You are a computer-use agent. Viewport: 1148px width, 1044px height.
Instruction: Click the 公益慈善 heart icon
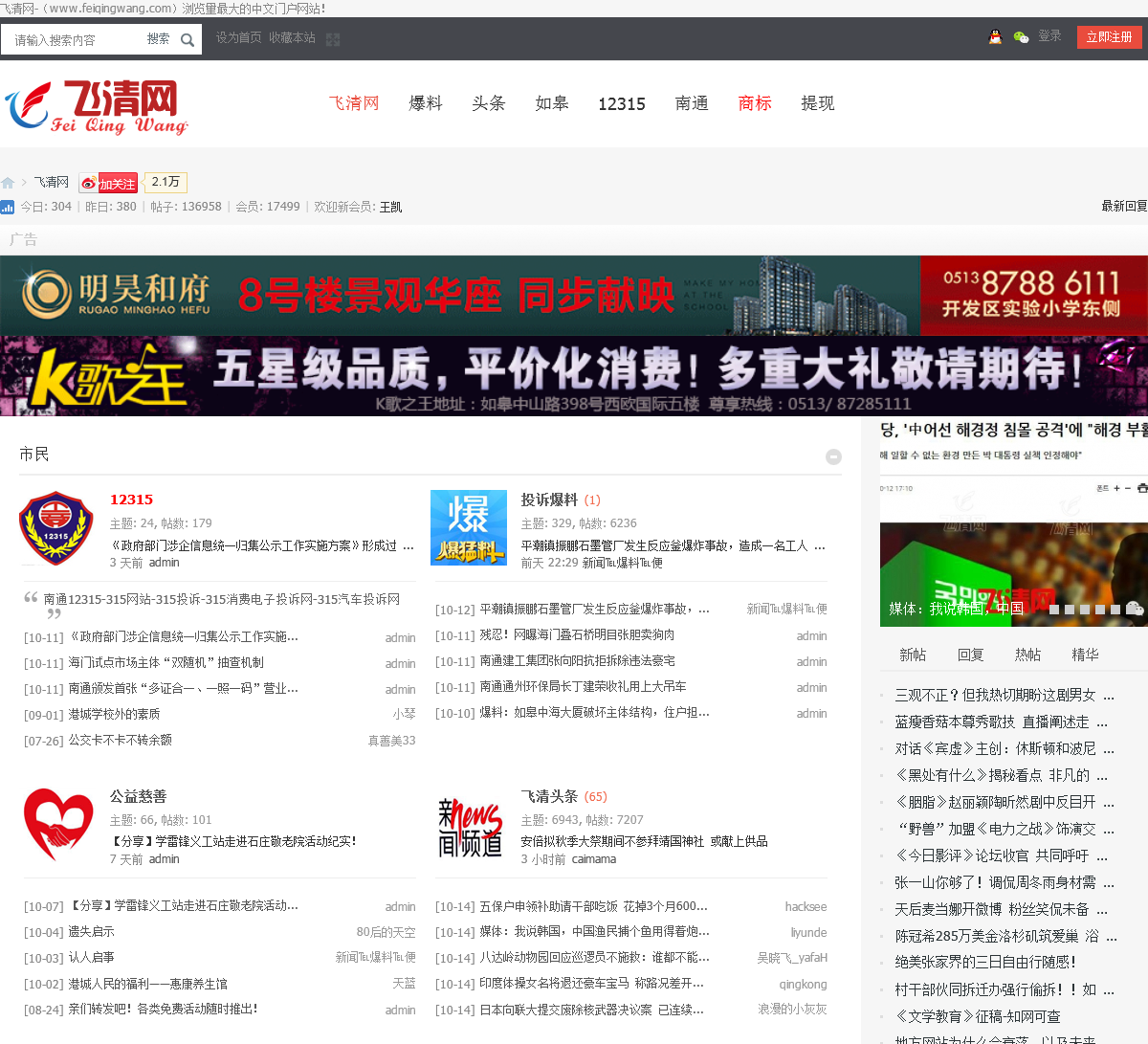[57, 825]
